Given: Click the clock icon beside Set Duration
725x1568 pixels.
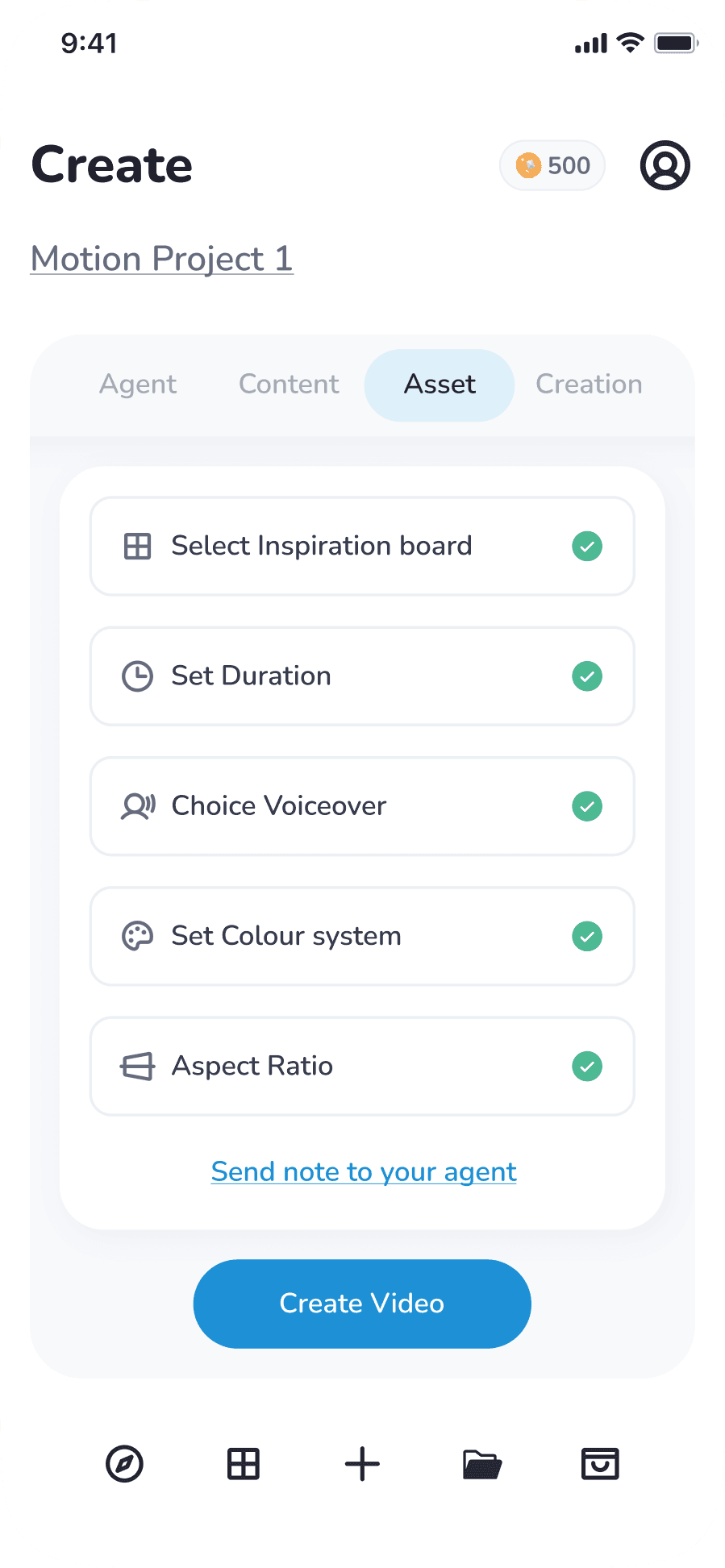Looking at the screenshot, I should point(137,676).
